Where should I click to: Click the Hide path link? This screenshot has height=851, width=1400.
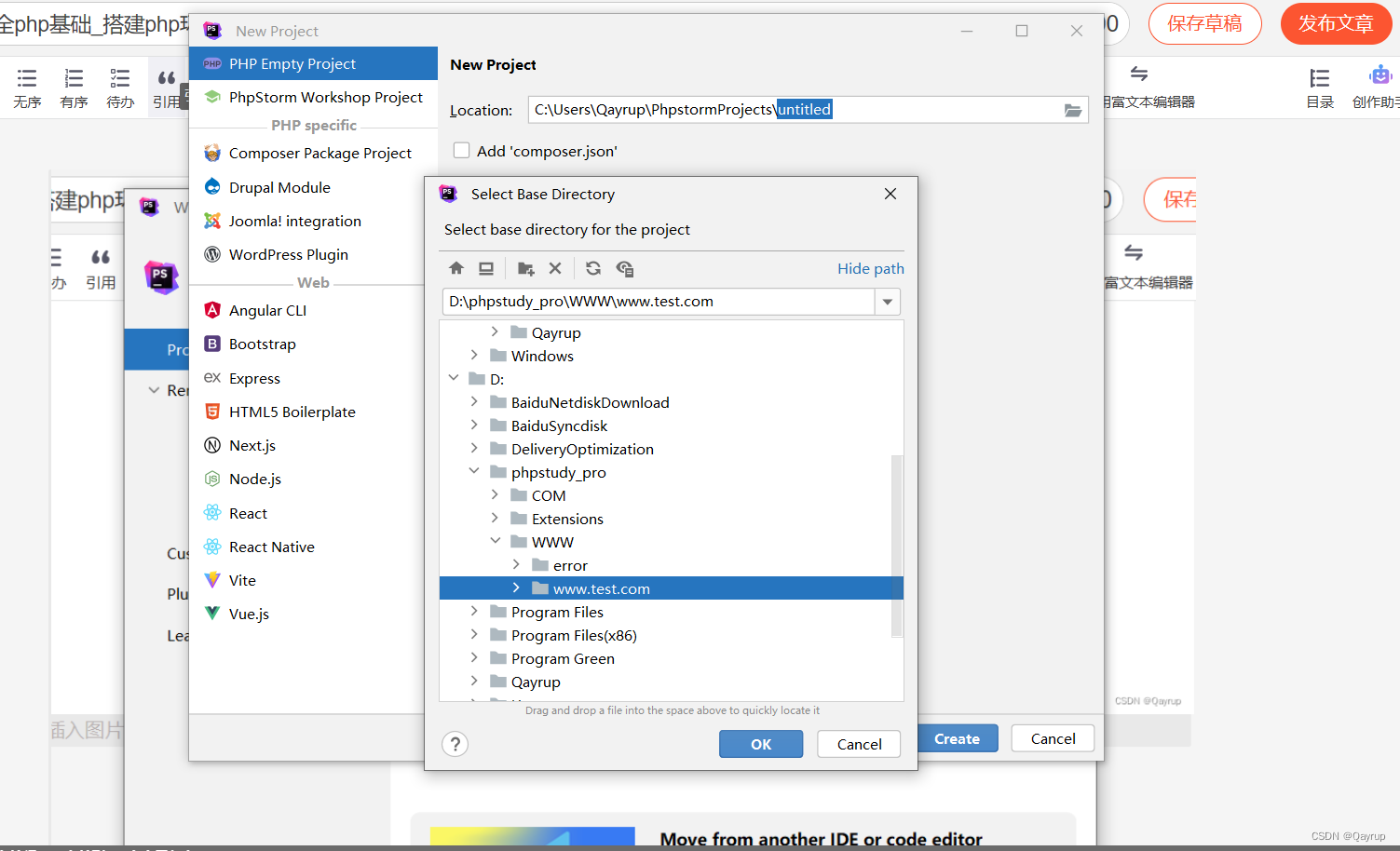point(870,268)
